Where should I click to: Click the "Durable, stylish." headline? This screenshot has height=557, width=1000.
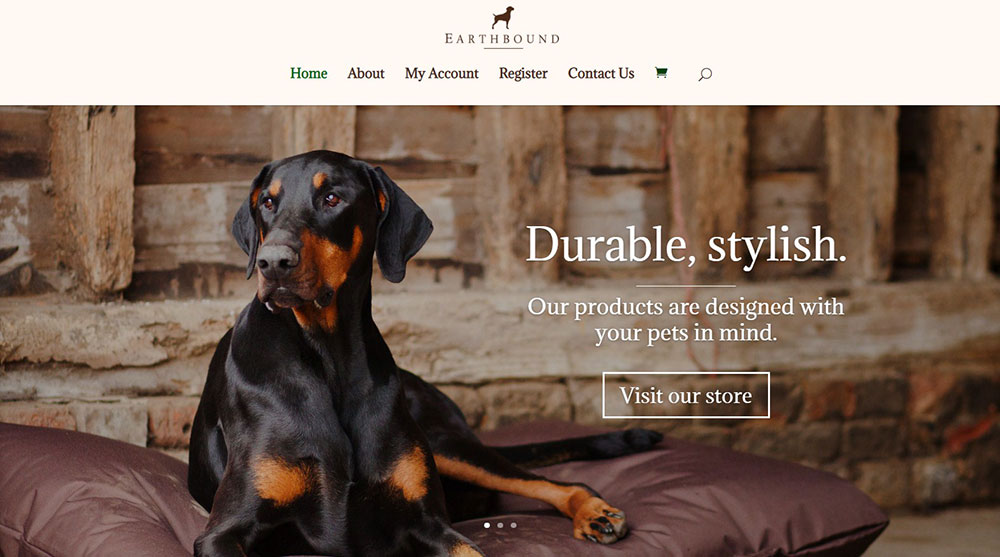click(686, 245)
